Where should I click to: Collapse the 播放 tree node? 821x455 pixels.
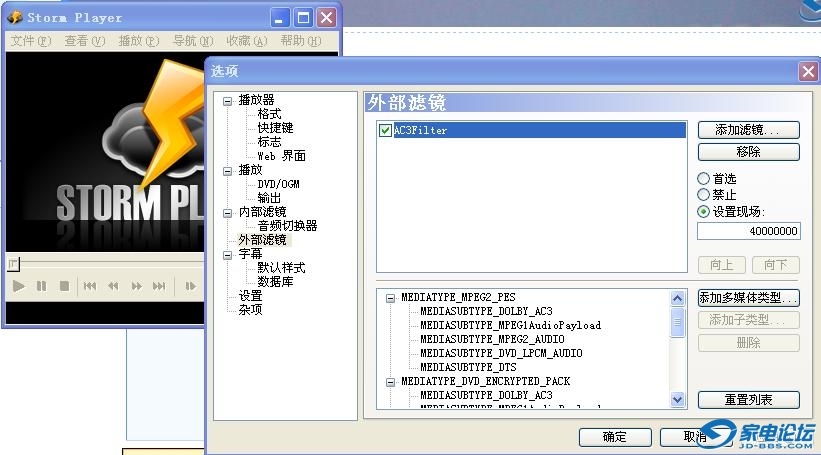(x=227, y=171)
